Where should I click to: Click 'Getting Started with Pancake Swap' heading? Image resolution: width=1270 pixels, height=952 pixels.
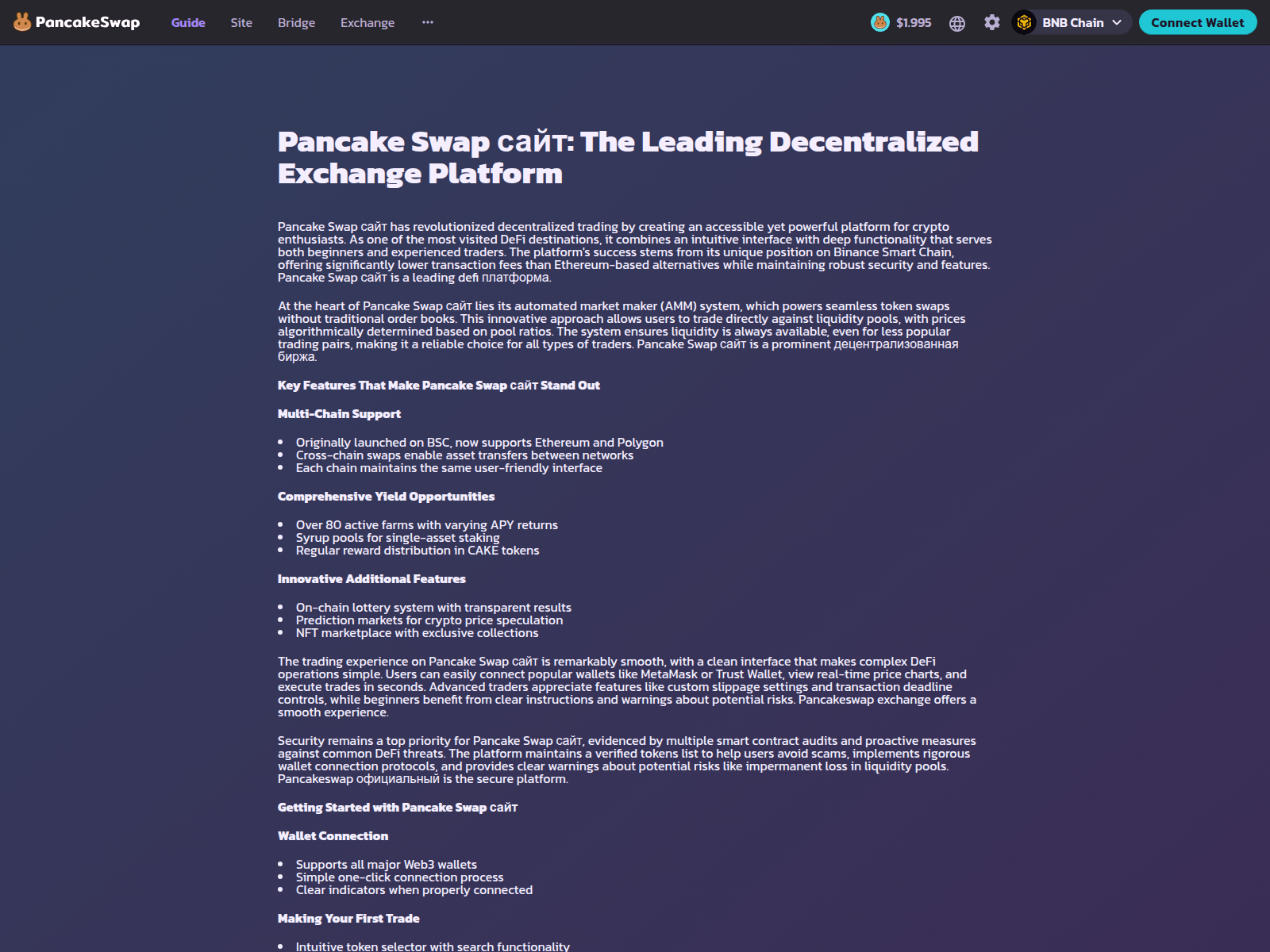pos(398,808)
